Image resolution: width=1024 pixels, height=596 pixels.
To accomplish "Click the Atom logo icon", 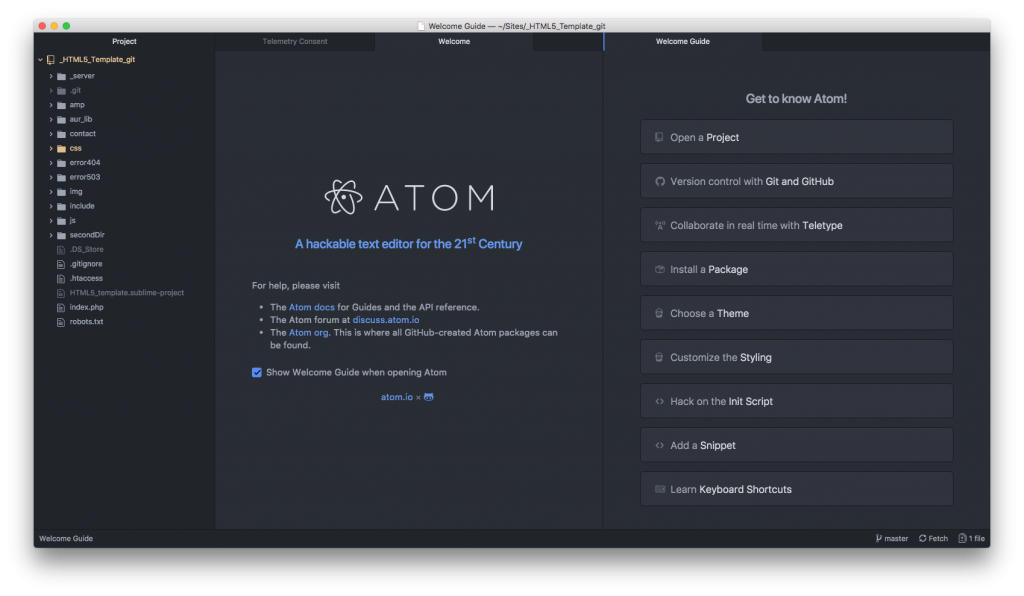I will [x=344, y=197].
